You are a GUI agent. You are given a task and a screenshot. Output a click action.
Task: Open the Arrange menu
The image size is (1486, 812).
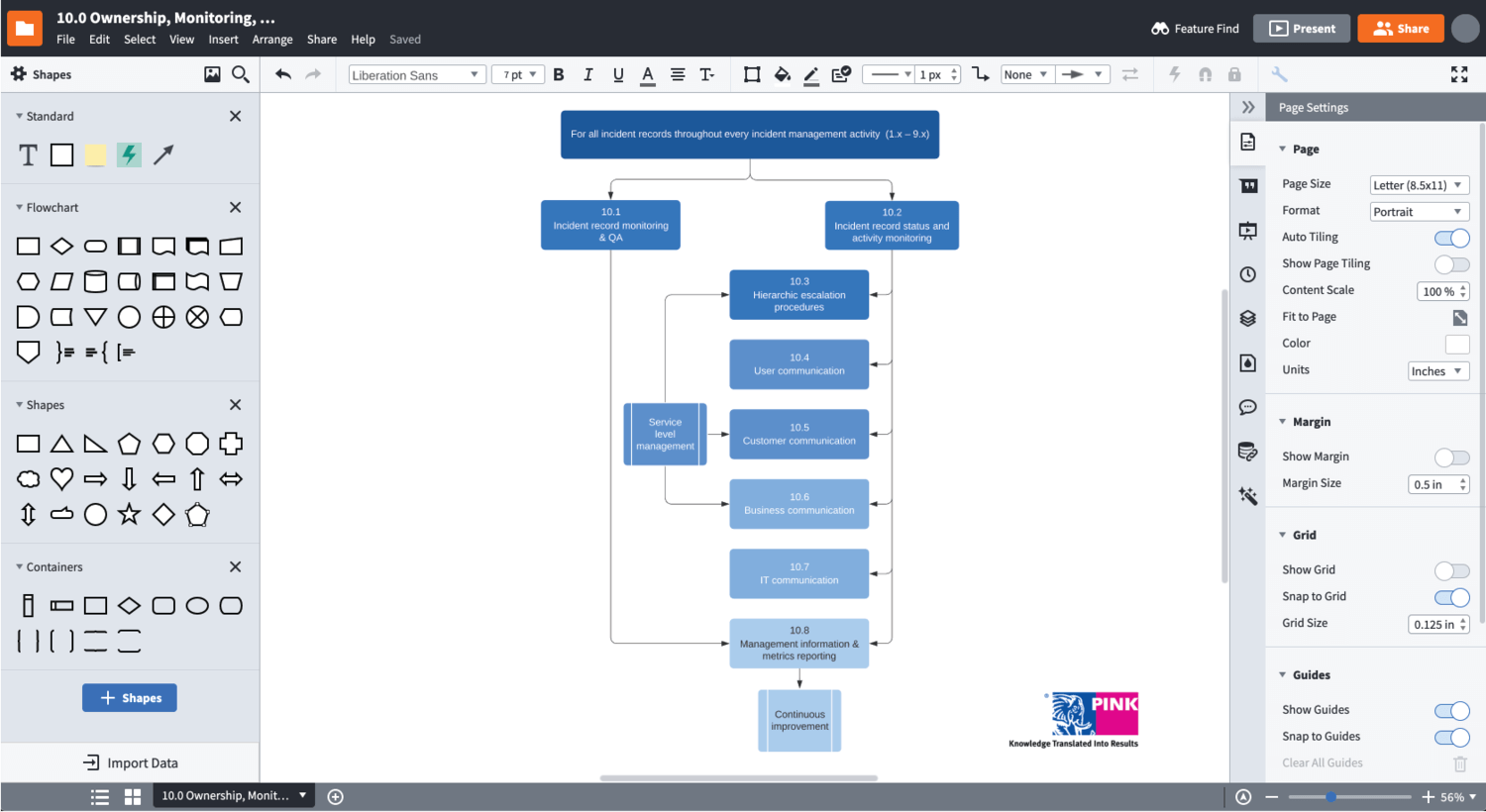click(x=271, y=40)
